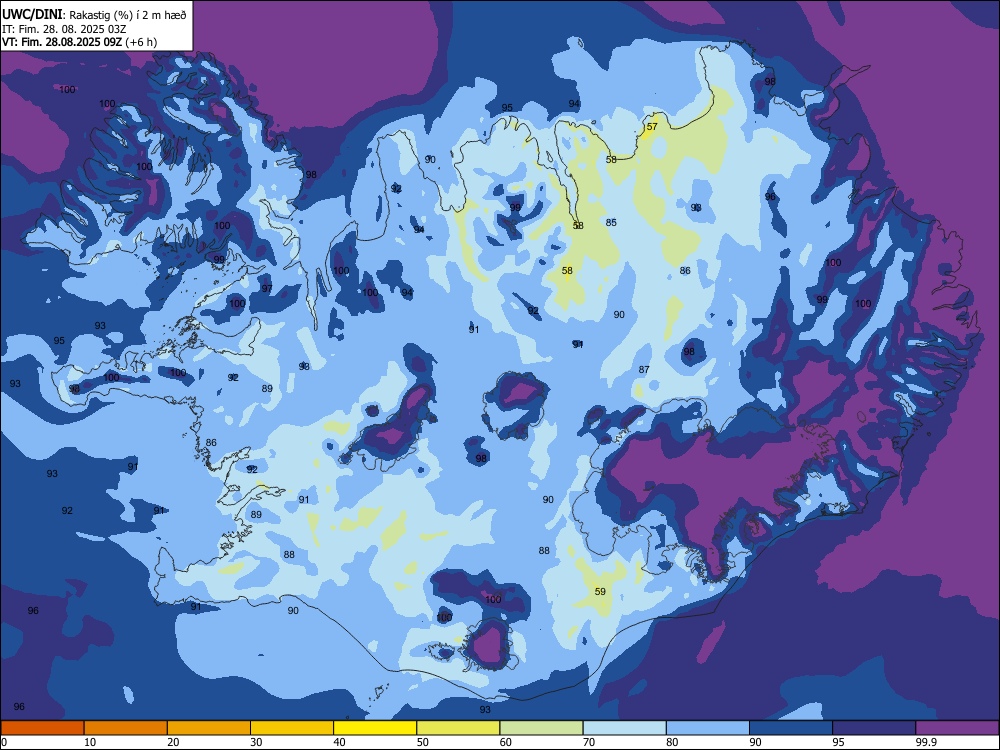Click the '10' legend scale label
Screen dimensions: 1000x750
point(90,742)
